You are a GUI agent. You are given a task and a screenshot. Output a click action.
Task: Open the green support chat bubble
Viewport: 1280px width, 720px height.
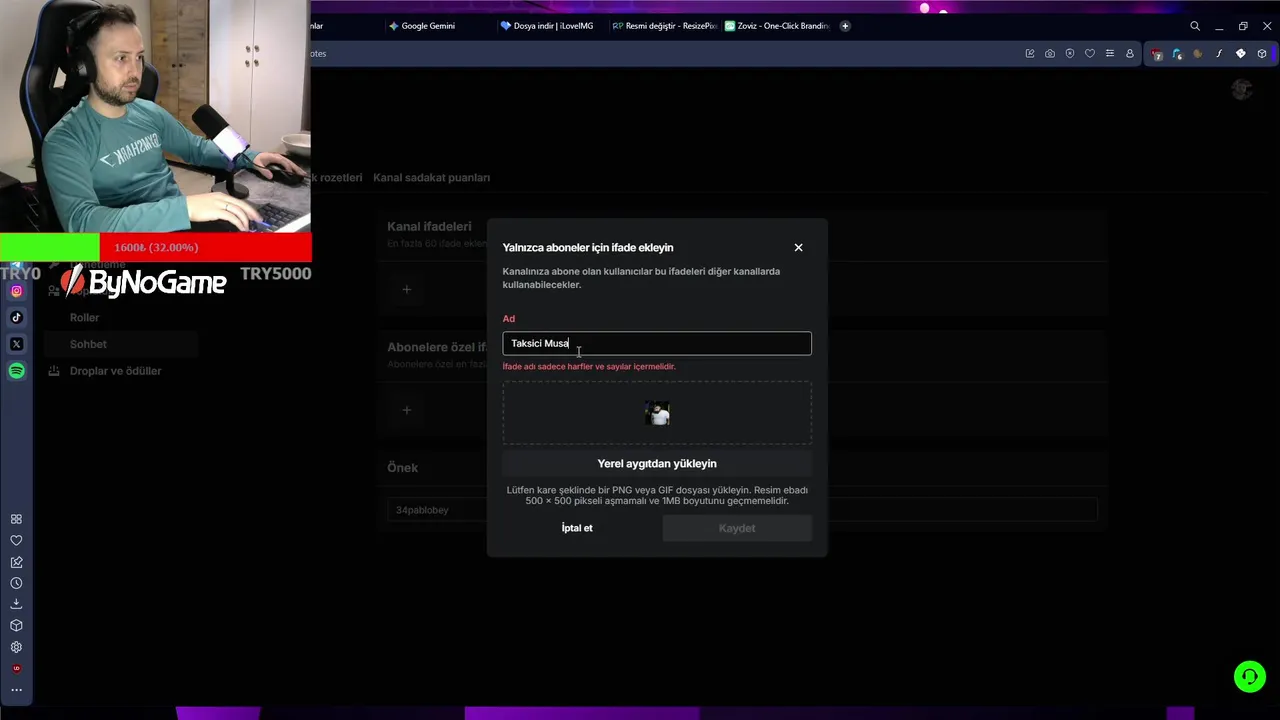click(1250, 677)
